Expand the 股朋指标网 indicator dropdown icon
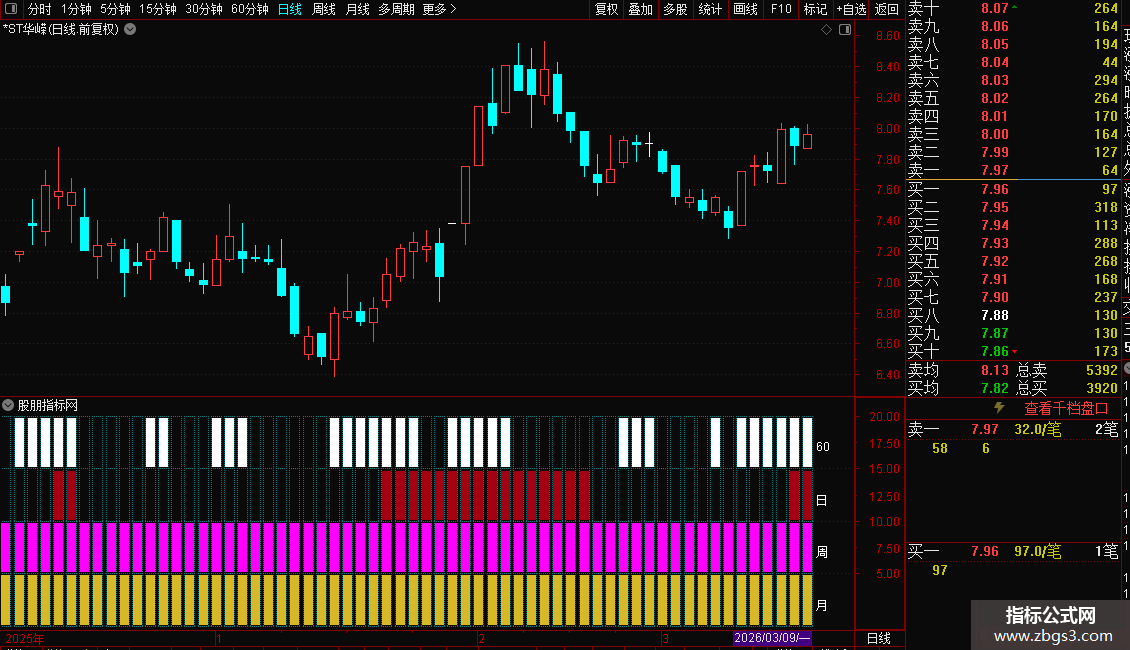 [8, 405]
